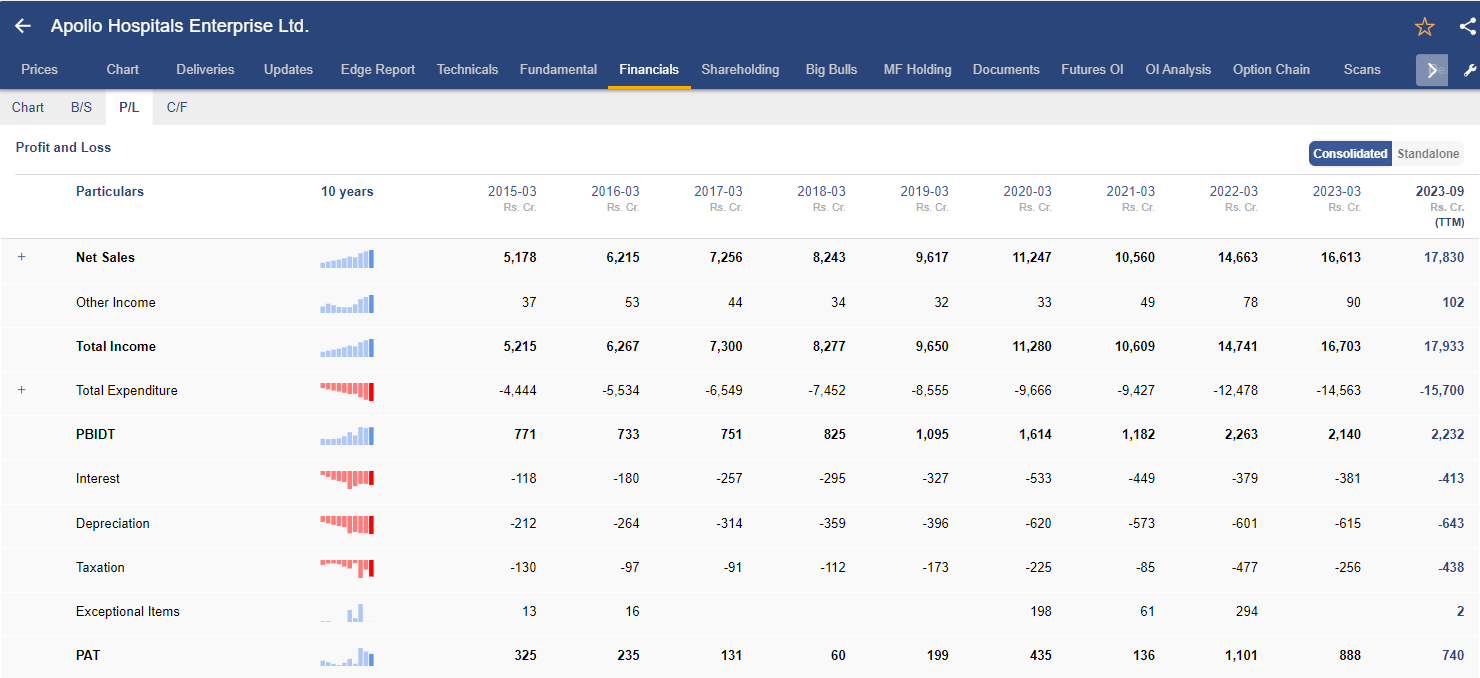Click the 2023-03 column header
This screenshot has width=1480, height=678.
[1337, 191]
